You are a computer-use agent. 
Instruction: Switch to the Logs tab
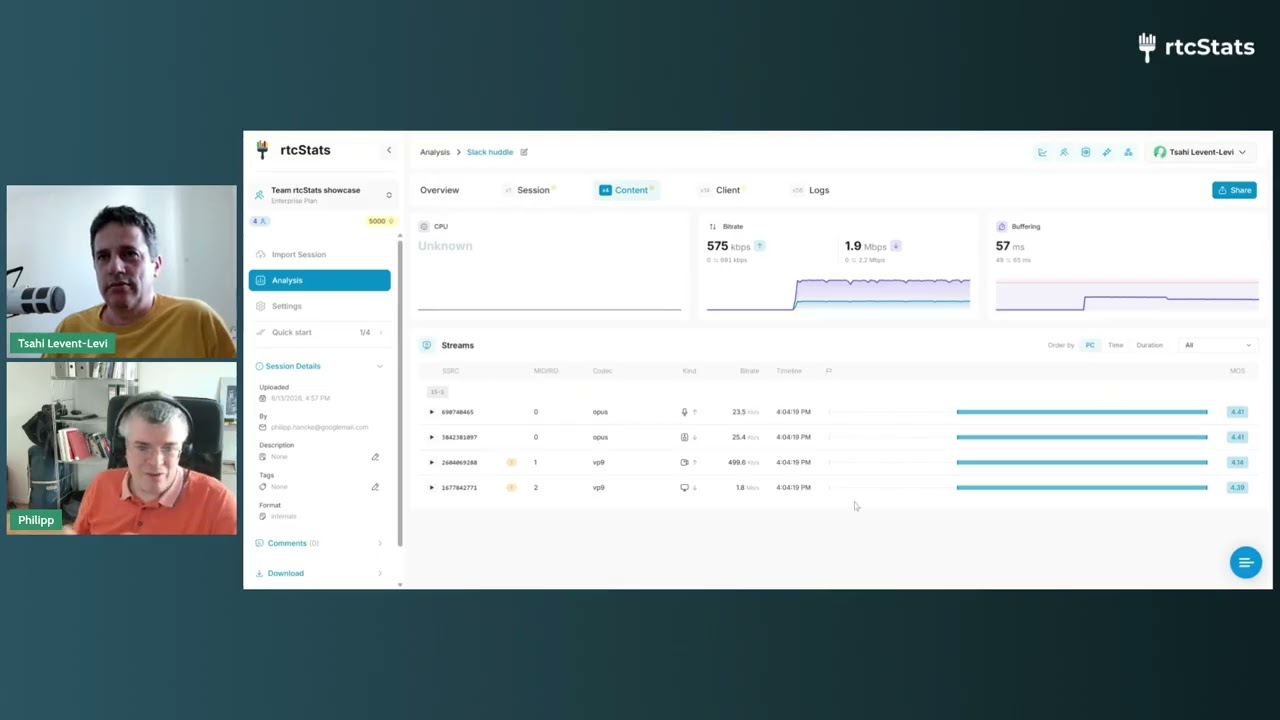(811, 190)
